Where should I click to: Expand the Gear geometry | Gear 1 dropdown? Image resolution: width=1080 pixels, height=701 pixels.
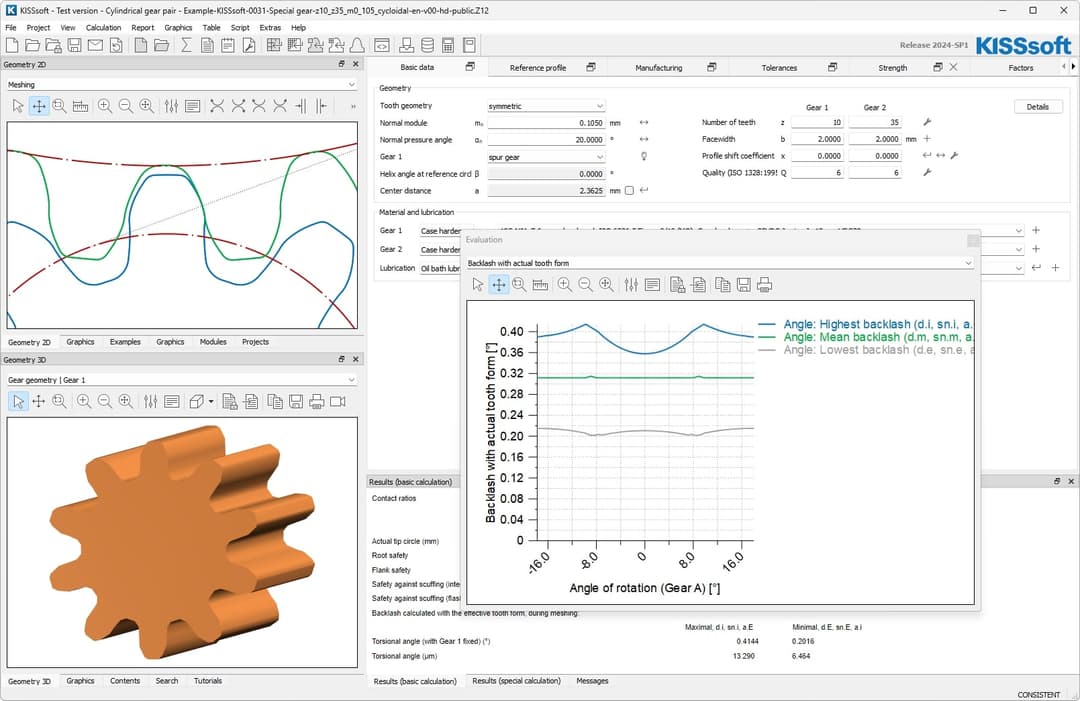(x=181, y=380)
